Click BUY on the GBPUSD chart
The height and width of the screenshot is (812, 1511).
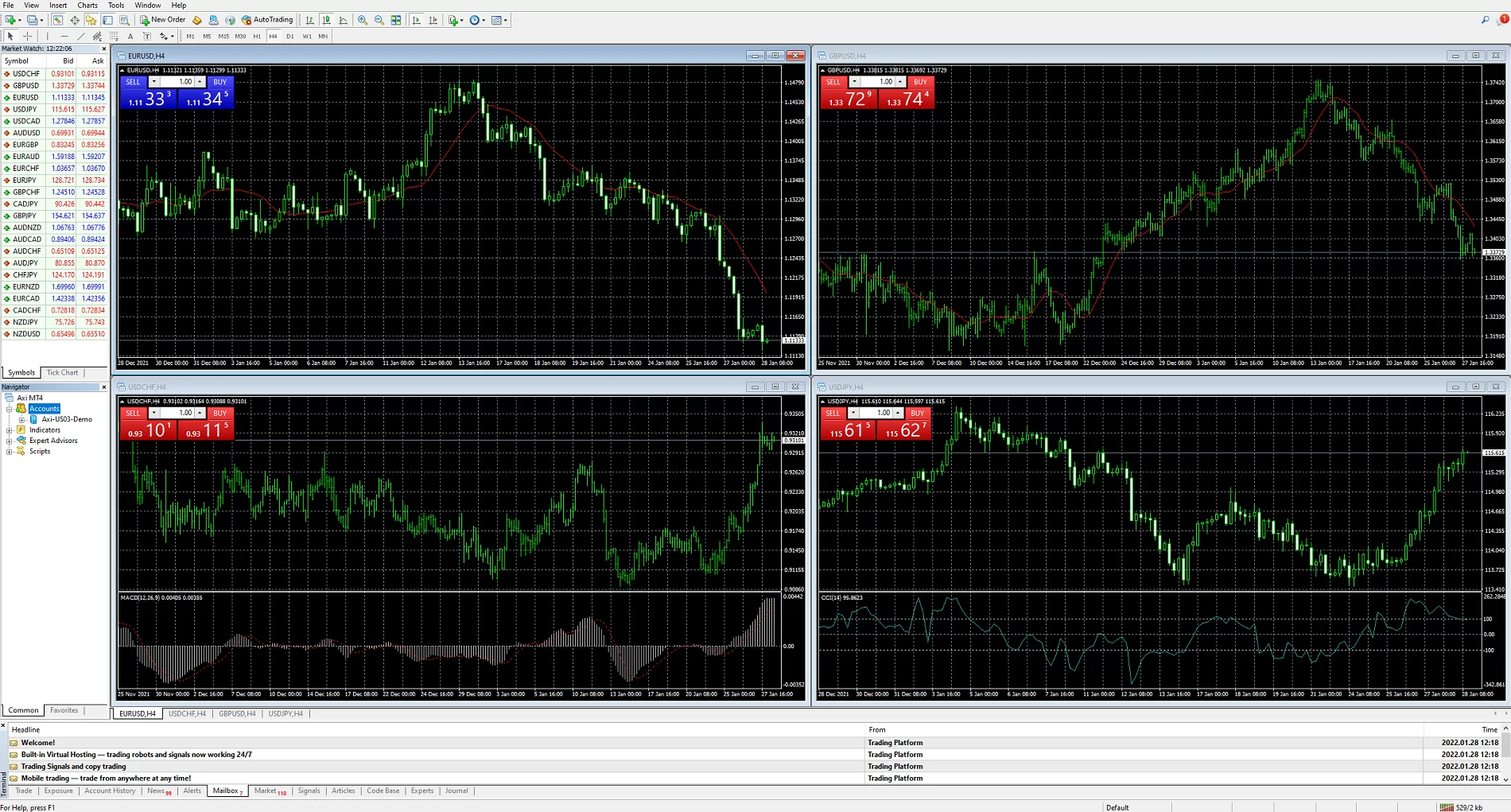point(920,82)
